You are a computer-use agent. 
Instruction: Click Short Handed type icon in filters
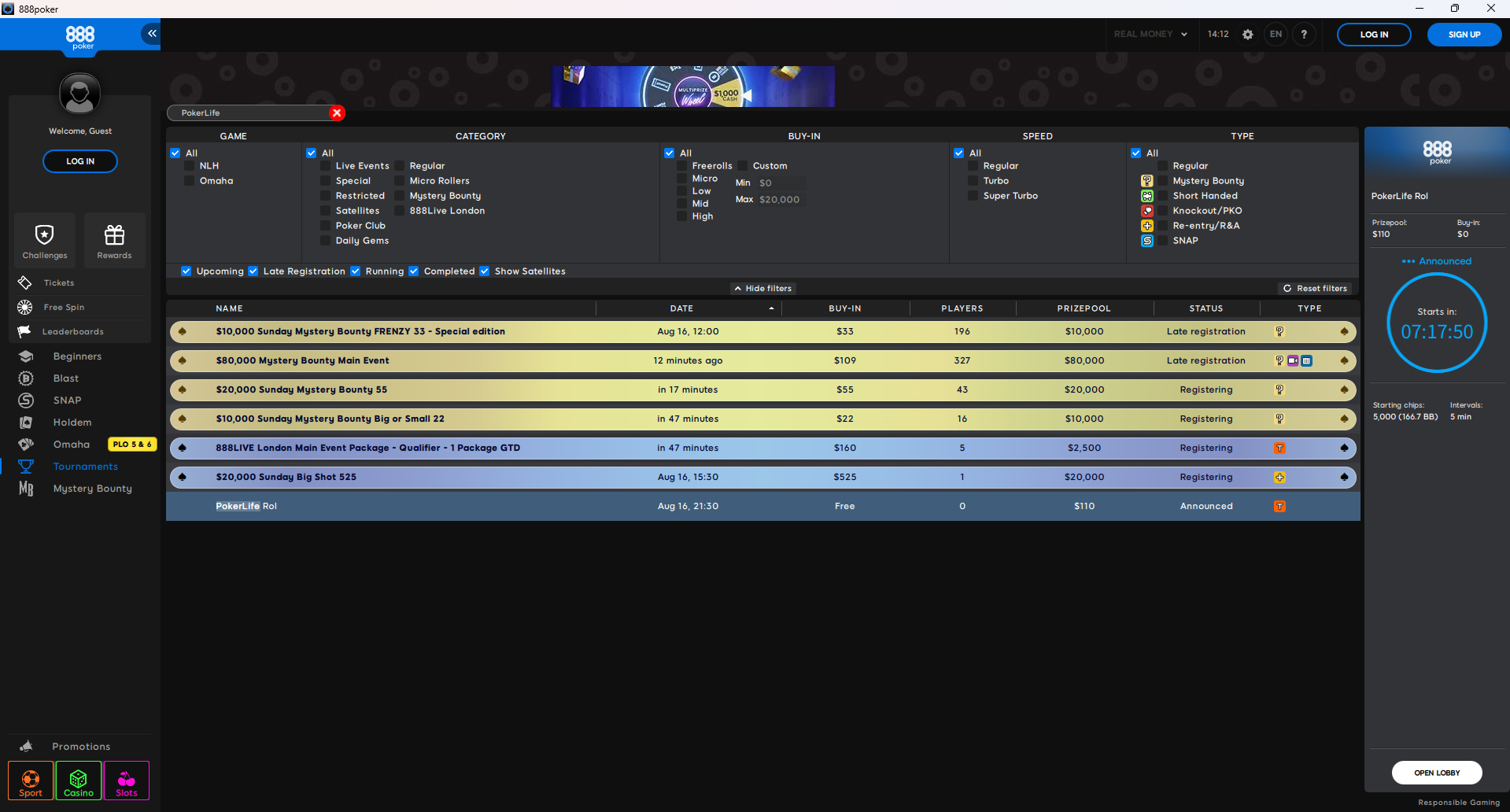coord(1147,196)
